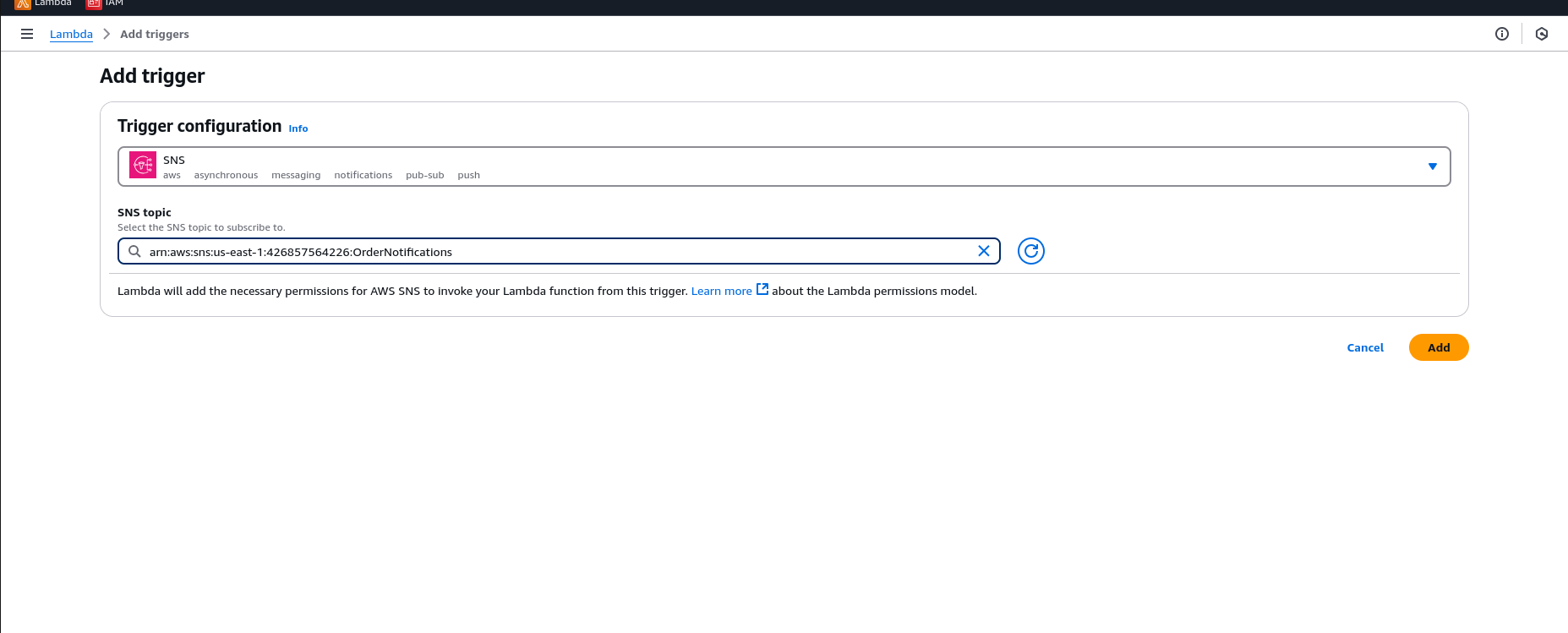The height and width of the screenshot is (633, 1568).
Task: Click the 'asynchronous' tag under SNS
Action: pos(226,175)
